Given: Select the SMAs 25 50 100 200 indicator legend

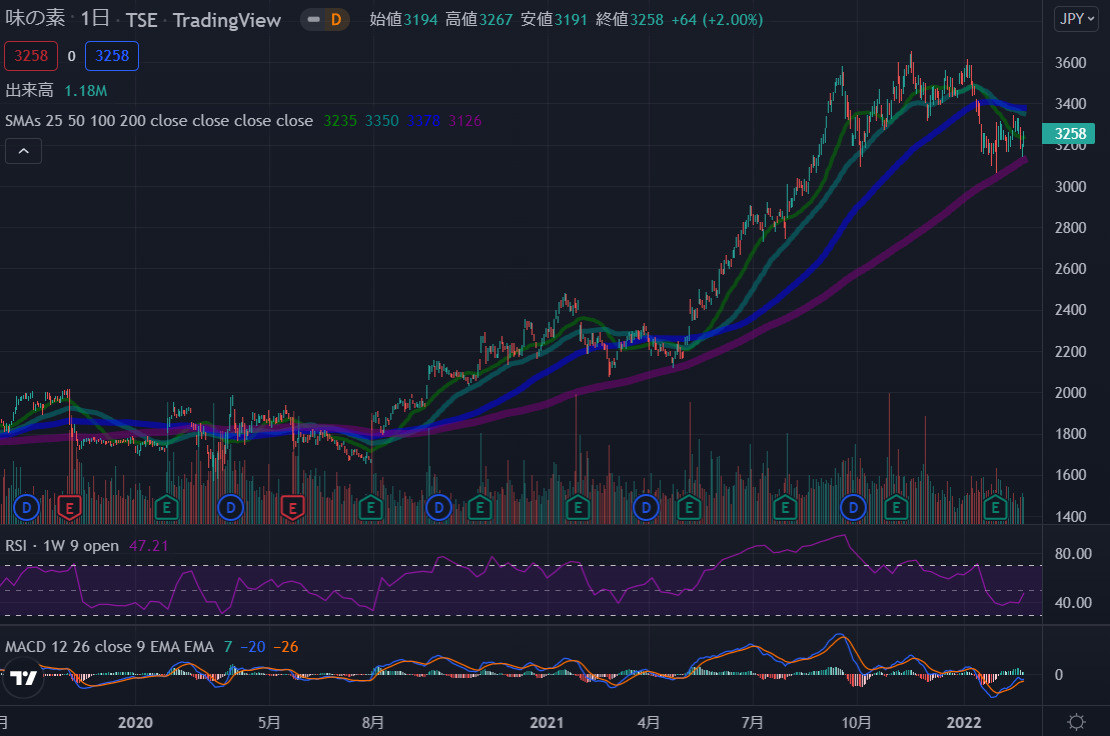Looking at the screenshot, I should 159,121.
